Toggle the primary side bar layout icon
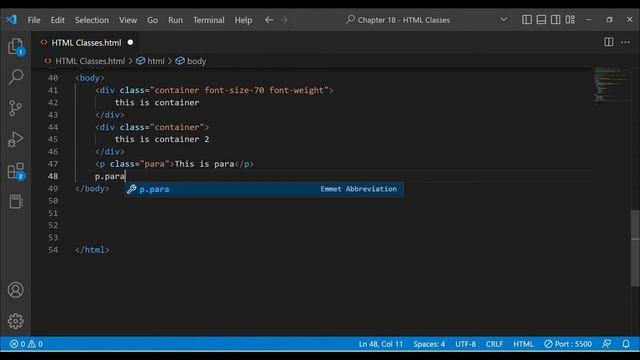This screenshot has width=640, height=360. [527, 20]
